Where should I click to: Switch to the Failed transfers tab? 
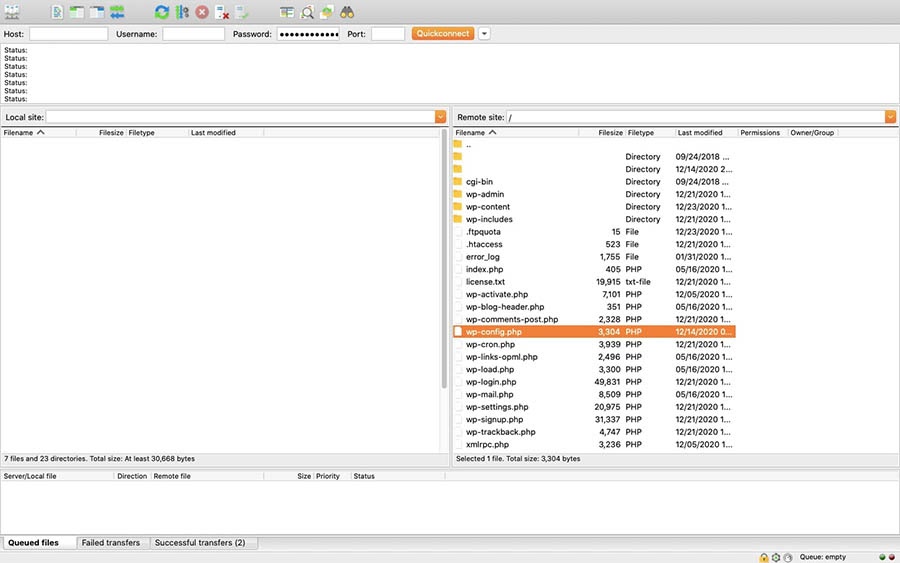point(110,543)
